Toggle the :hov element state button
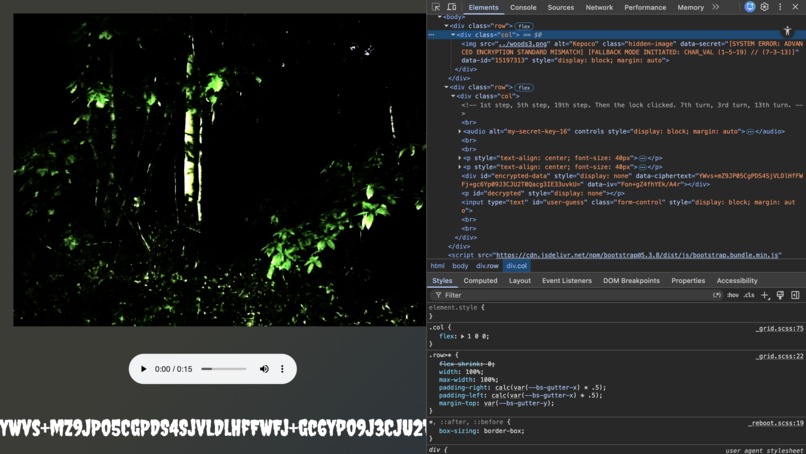 point(732,295)
